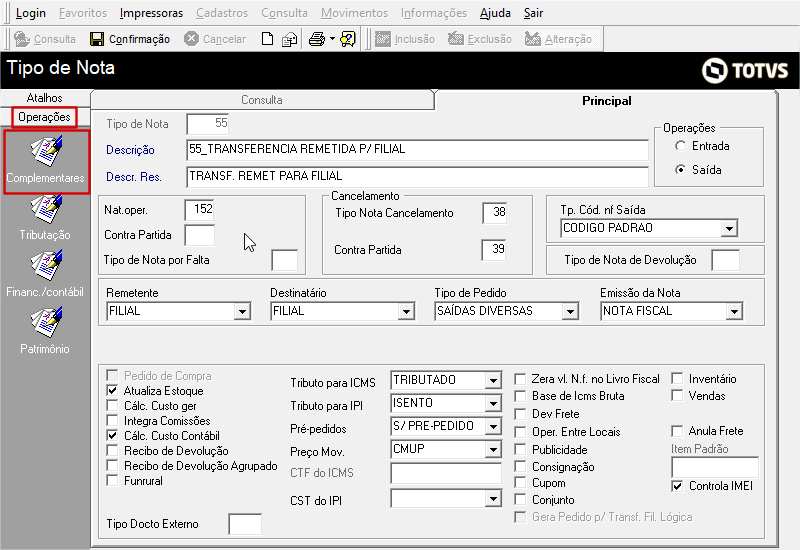The image size is (800, 550).
Task: Click the Cancelar toolbar button
Action: tap(215, 39)
